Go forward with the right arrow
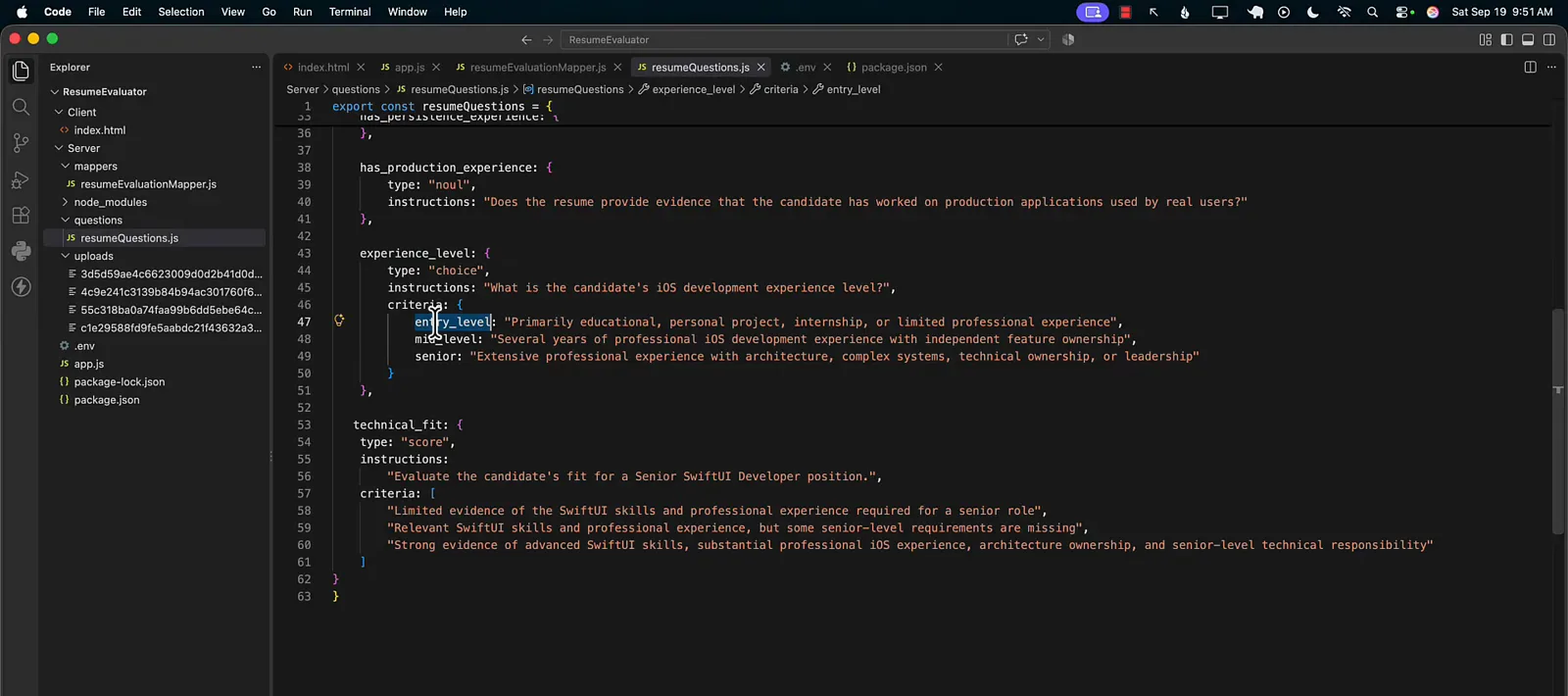Image resolution: width=1568 pixels, height=696 pixels. pos(548,39)
